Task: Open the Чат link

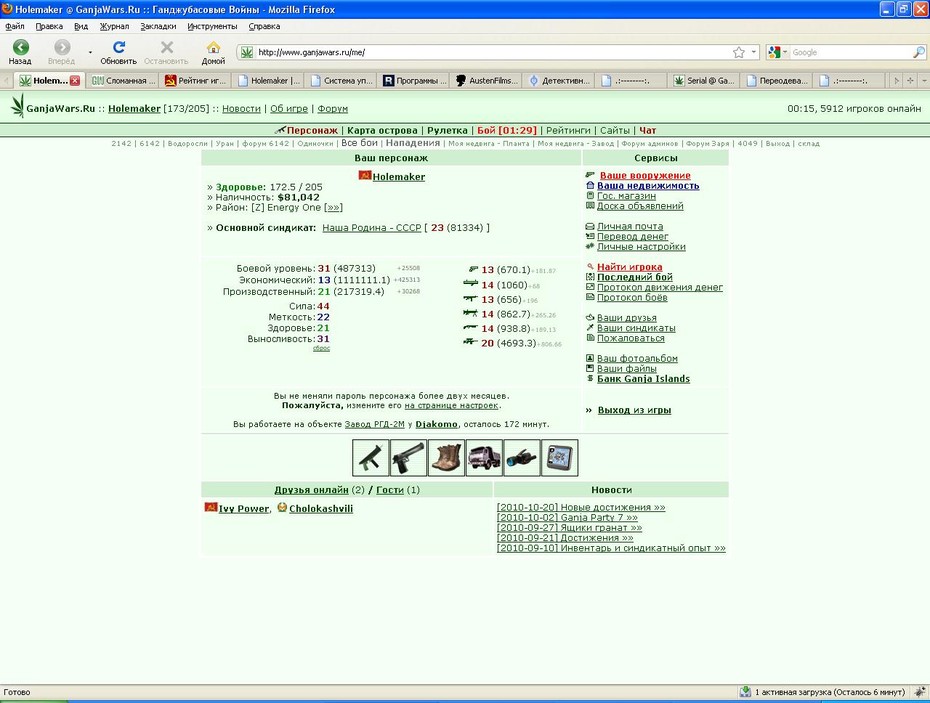Action: (648, 130)
